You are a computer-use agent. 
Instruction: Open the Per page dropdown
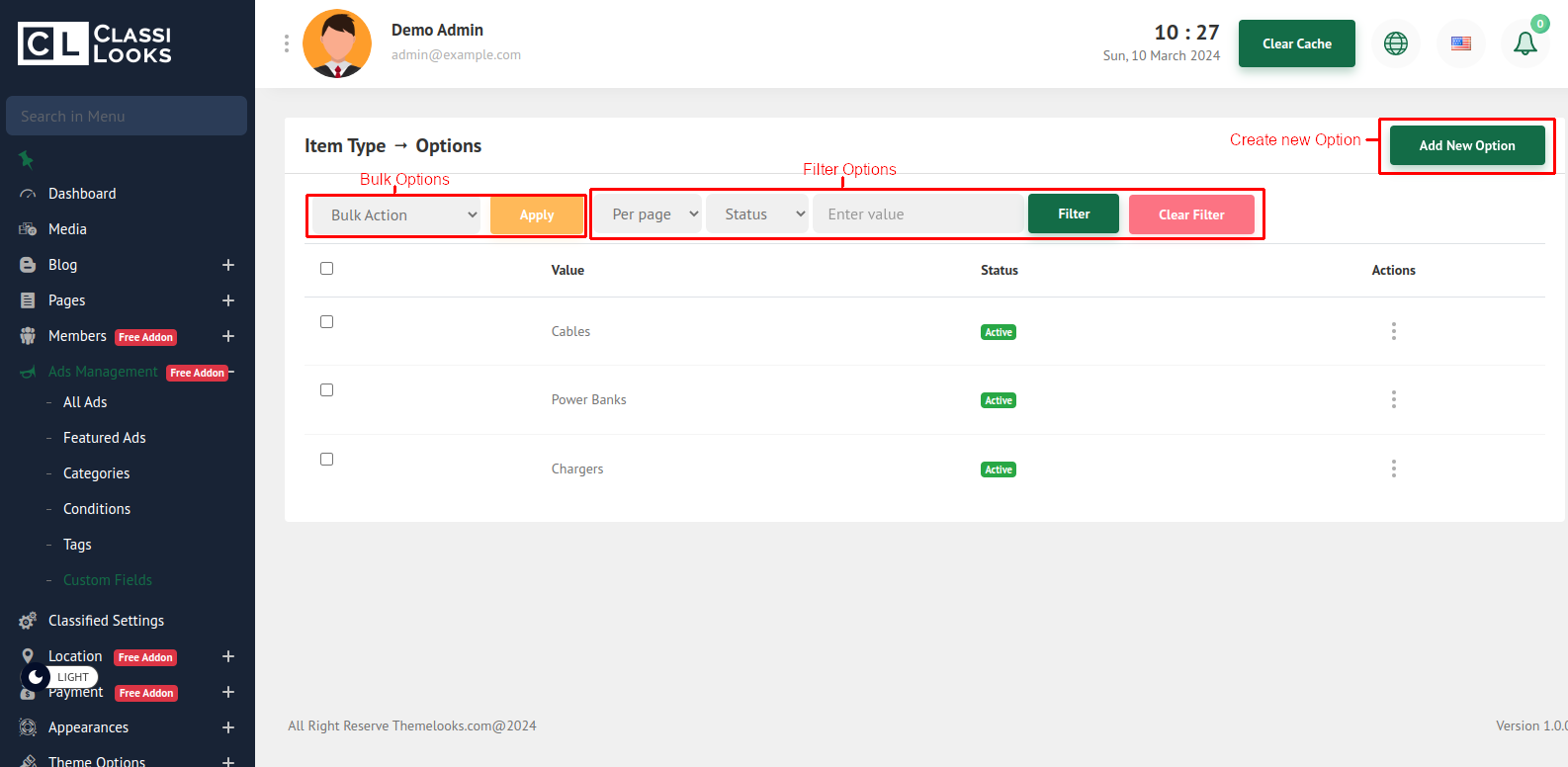(649, 214)
